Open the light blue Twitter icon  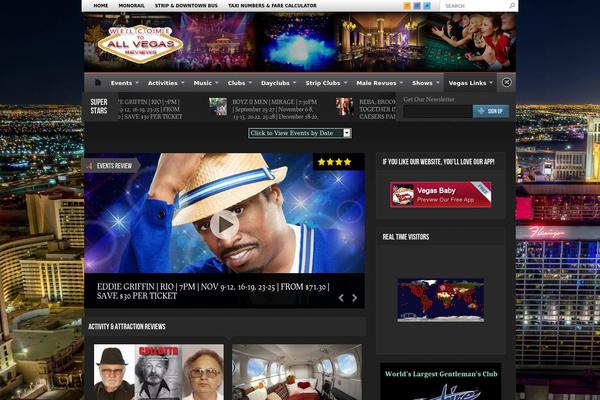[427, 6]
